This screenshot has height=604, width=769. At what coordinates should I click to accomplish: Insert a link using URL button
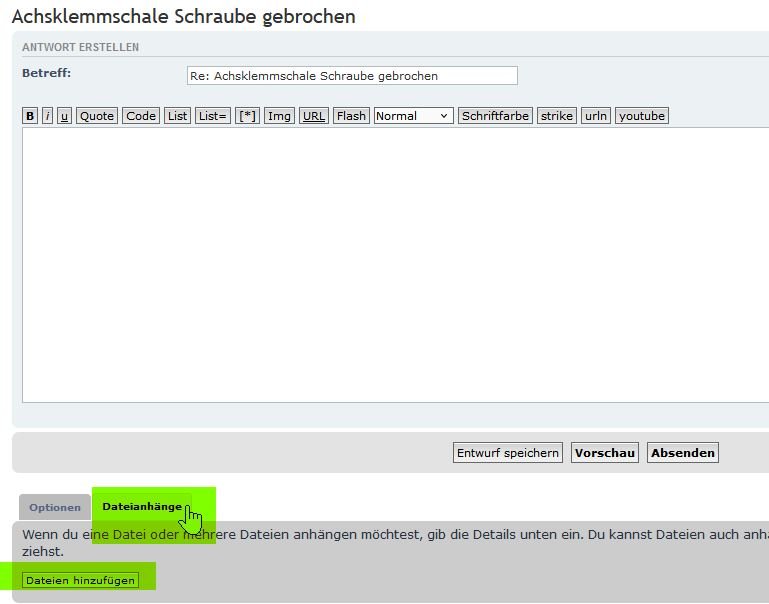pos(314,116)
